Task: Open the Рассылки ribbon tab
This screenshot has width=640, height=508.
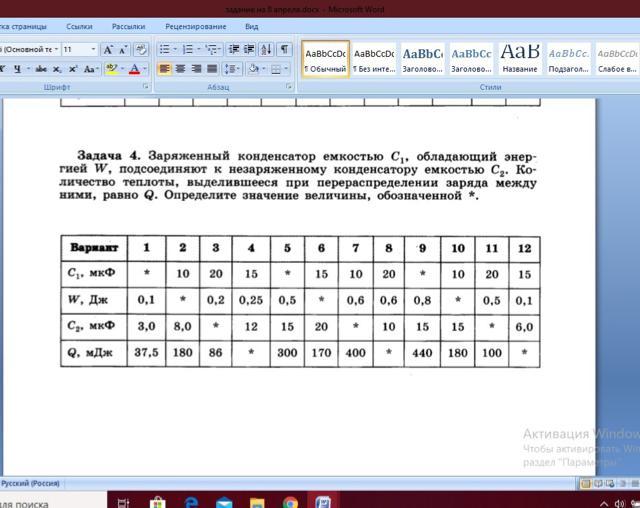Action: click(129, 27)
